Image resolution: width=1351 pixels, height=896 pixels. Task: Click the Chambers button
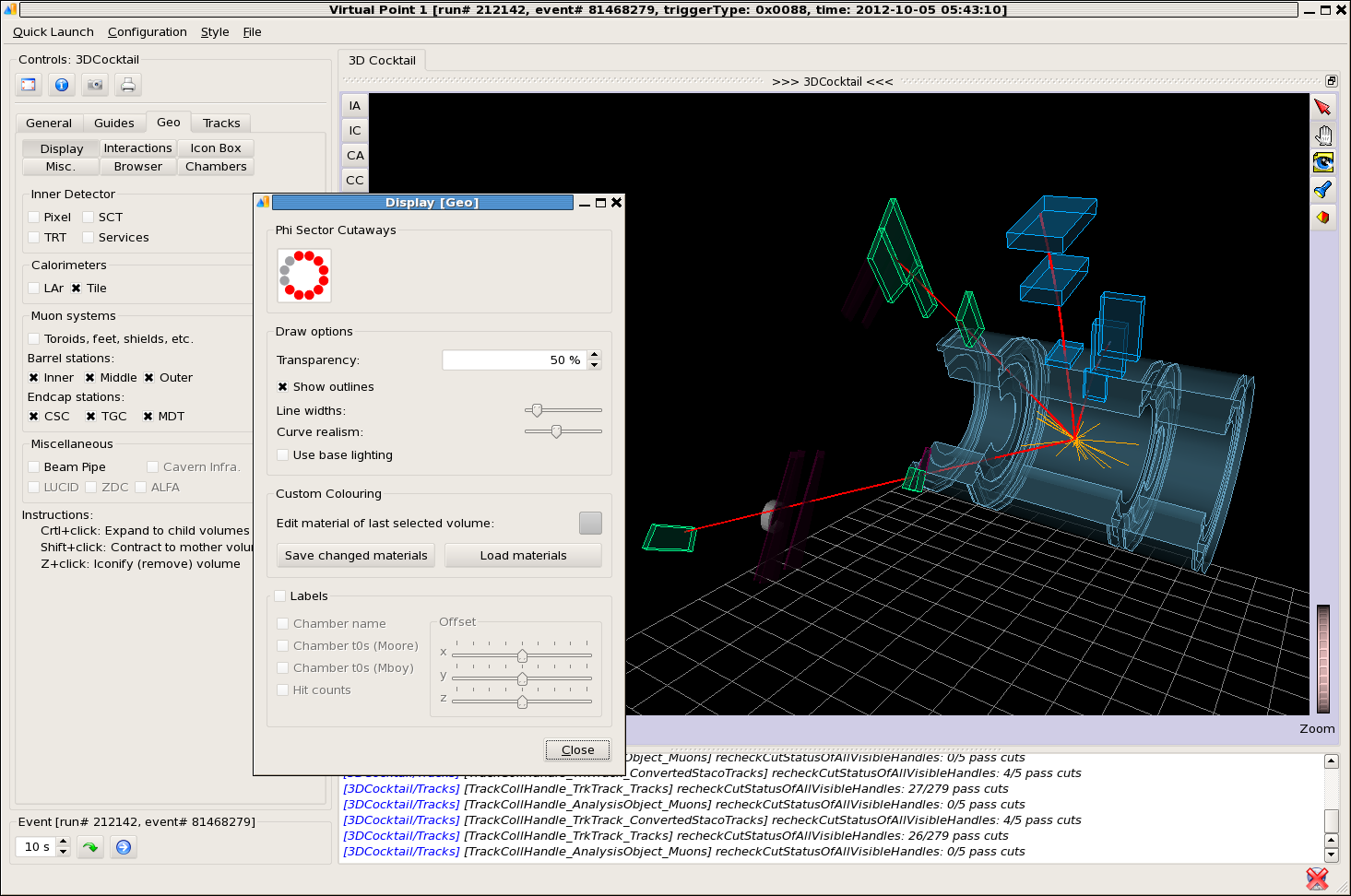(x=216, y=167)
